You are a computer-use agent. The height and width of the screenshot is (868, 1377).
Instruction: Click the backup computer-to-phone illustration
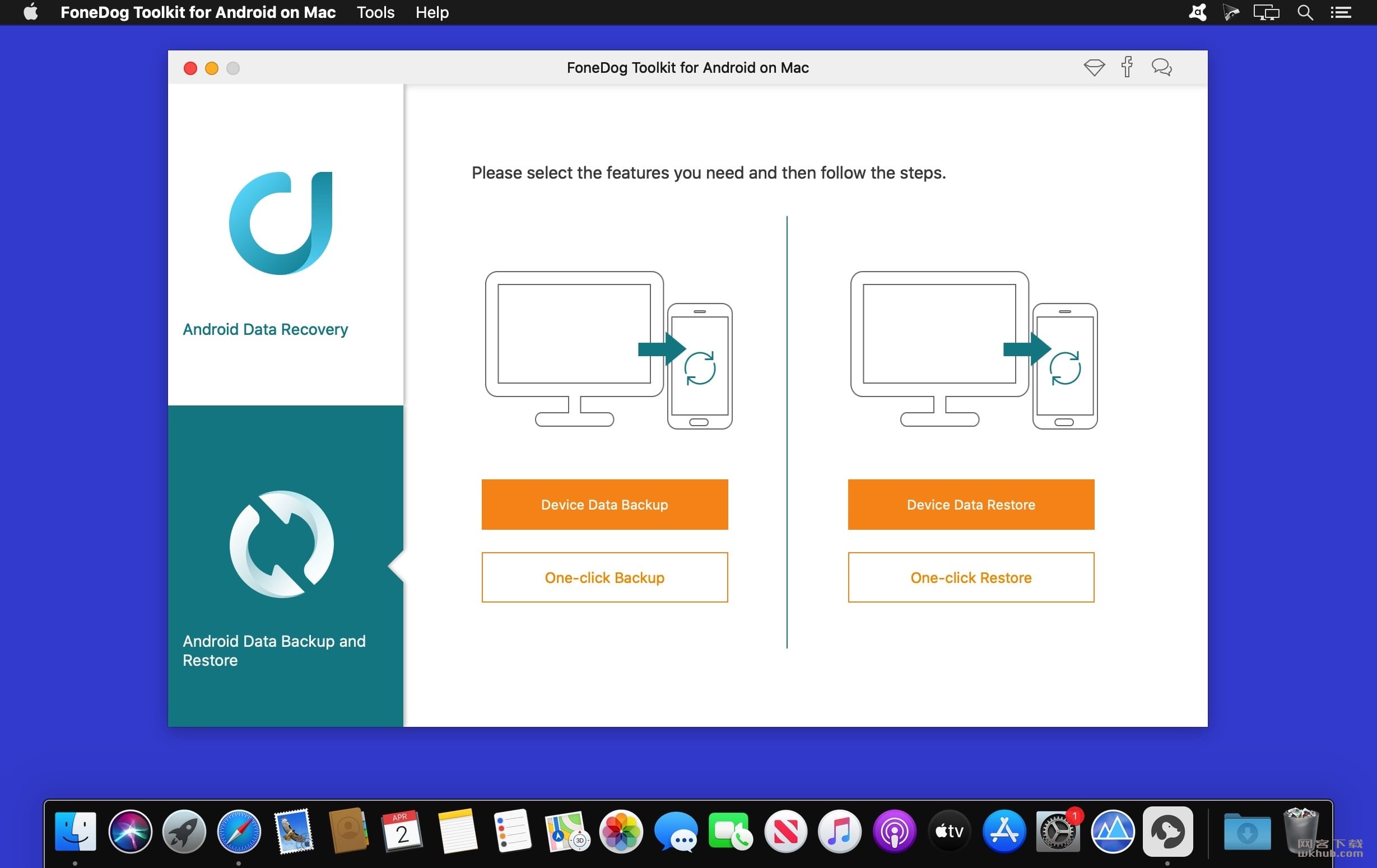pyautogui.click(x=608, y=350)
